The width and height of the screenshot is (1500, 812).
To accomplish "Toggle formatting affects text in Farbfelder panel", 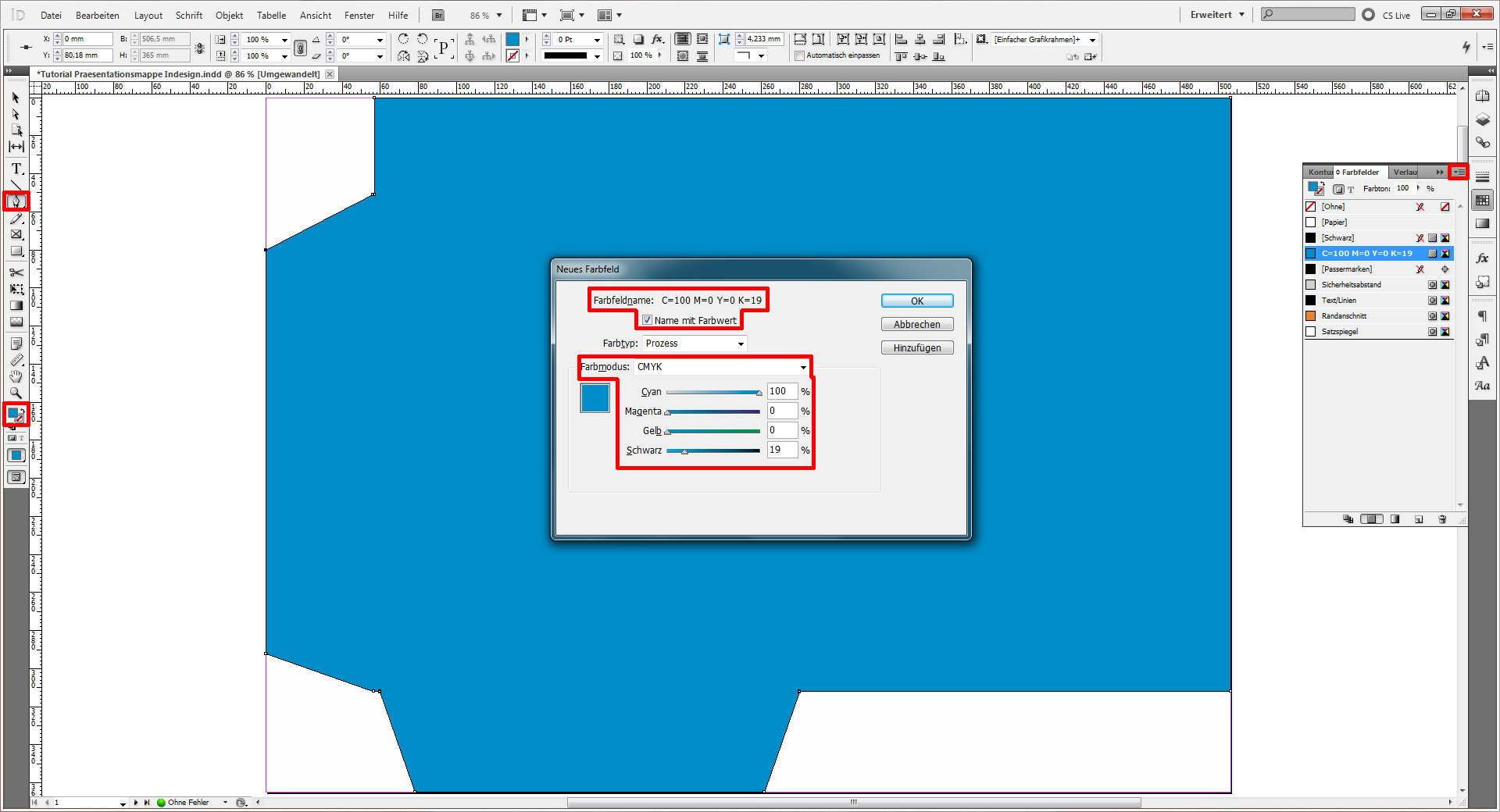I will 1350,190.
